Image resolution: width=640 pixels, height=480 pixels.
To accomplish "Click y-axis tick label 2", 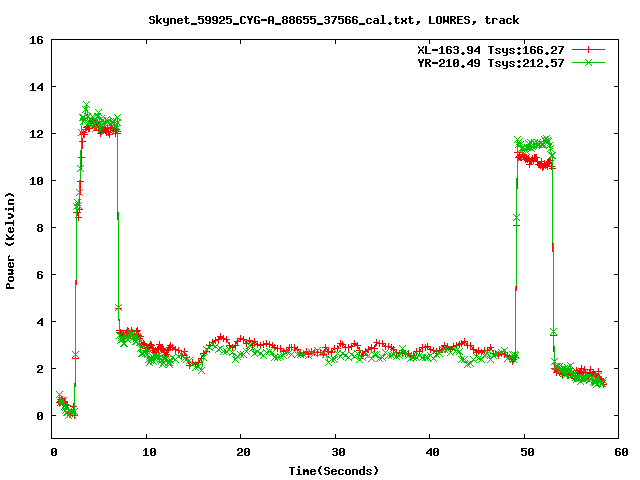I will pos(40,369).
